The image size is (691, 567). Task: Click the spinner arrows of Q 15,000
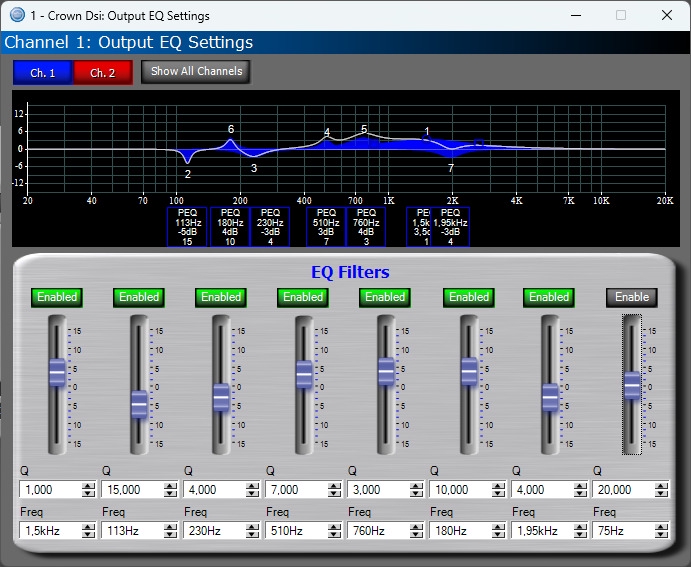(170, 489)
